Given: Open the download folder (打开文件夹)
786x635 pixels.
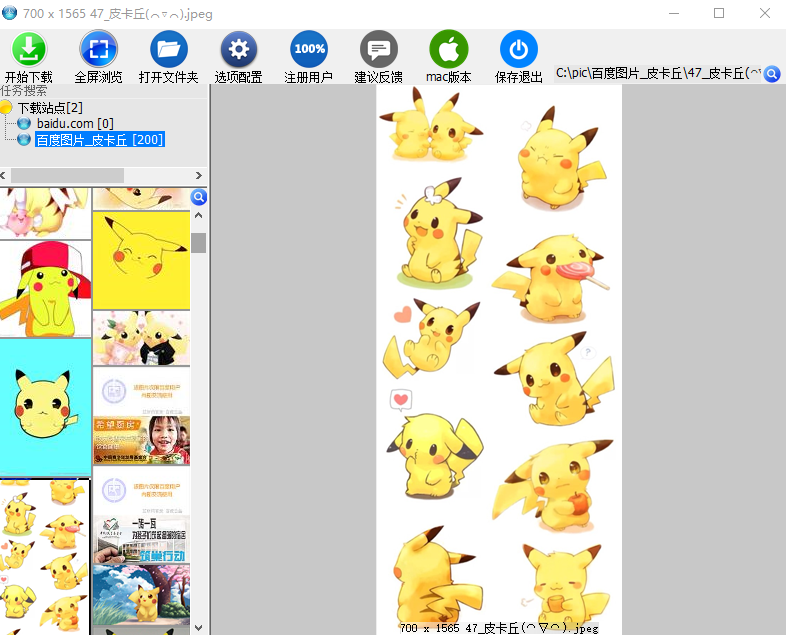Looking at the screenshot, I should pyautogui.click(x=168, y=49).
